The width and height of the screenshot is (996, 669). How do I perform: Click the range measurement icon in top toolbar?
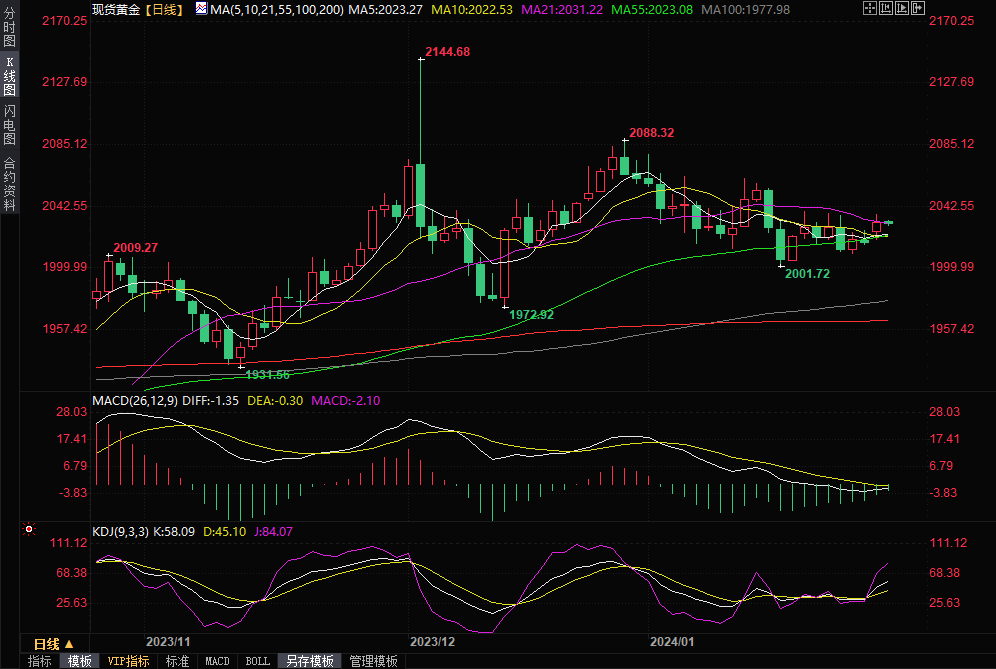[884, 9]
